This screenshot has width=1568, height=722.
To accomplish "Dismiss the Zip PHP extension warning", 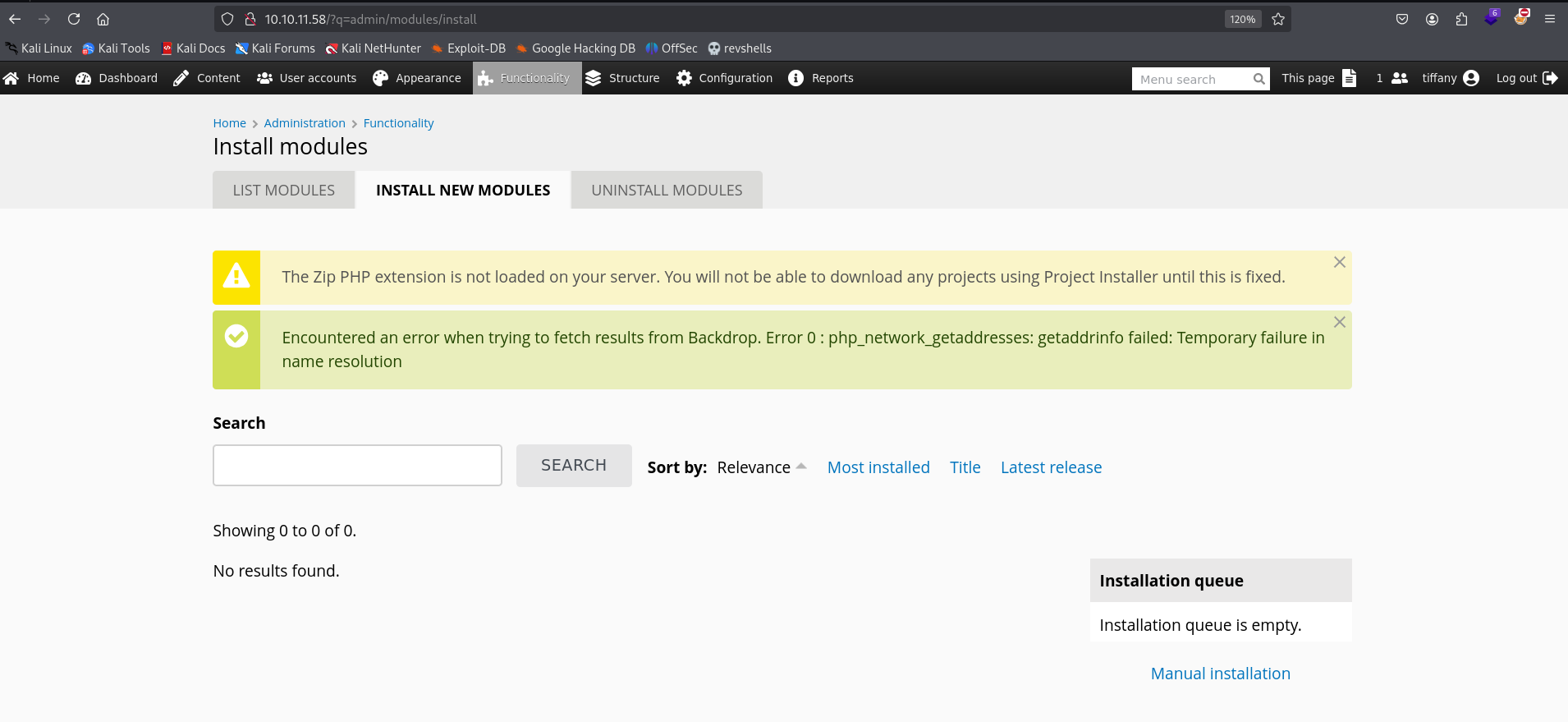I will [1339, 262].
